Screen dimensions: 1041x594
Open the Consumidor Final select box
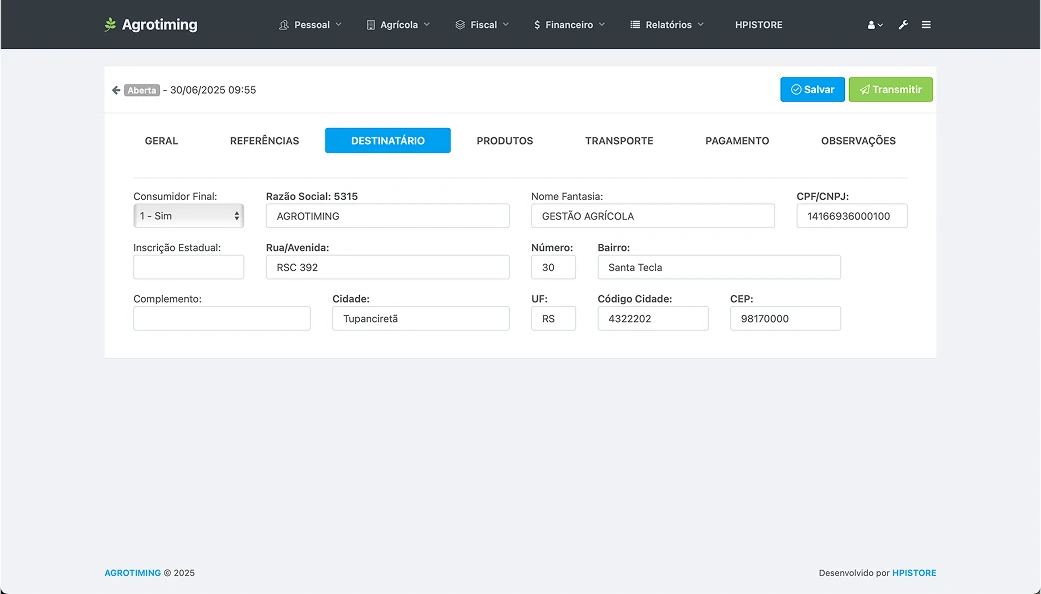(188, 216)
